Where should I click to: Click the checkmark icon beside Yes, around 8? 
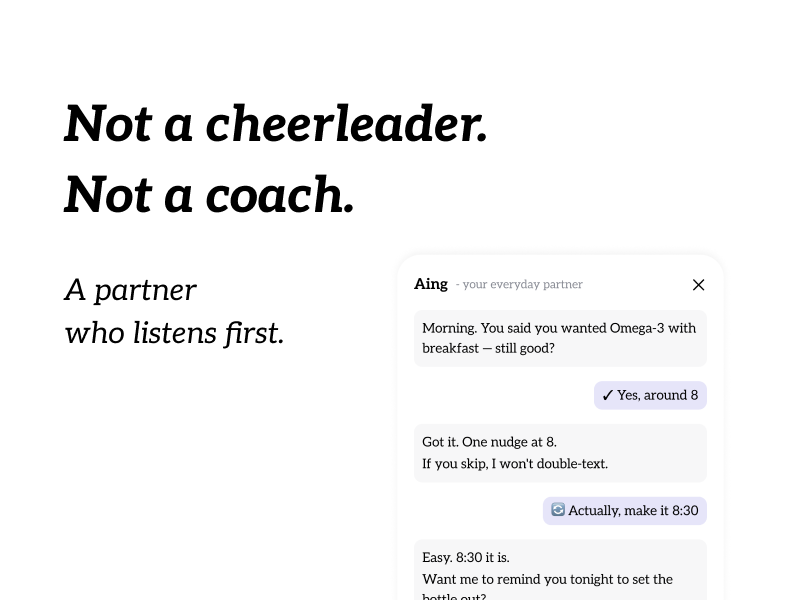click(x=608, y=395)
